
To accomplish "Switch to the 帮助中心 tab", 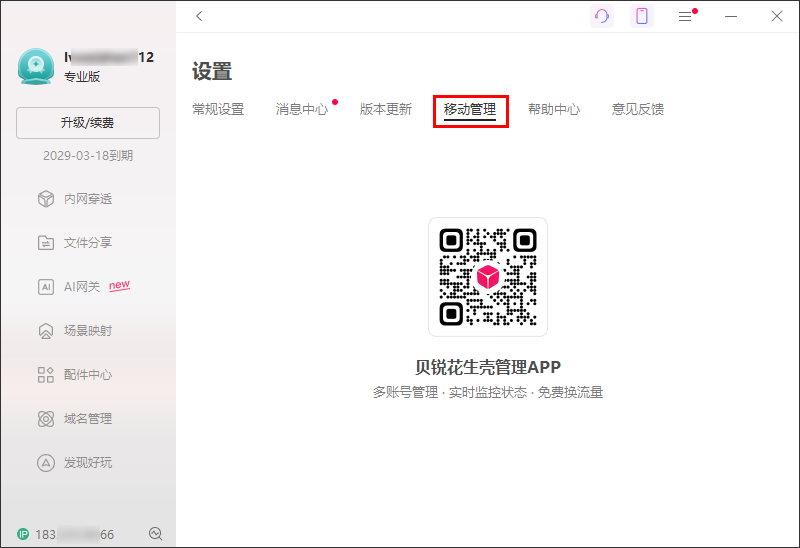I will (x=554, y=109).
